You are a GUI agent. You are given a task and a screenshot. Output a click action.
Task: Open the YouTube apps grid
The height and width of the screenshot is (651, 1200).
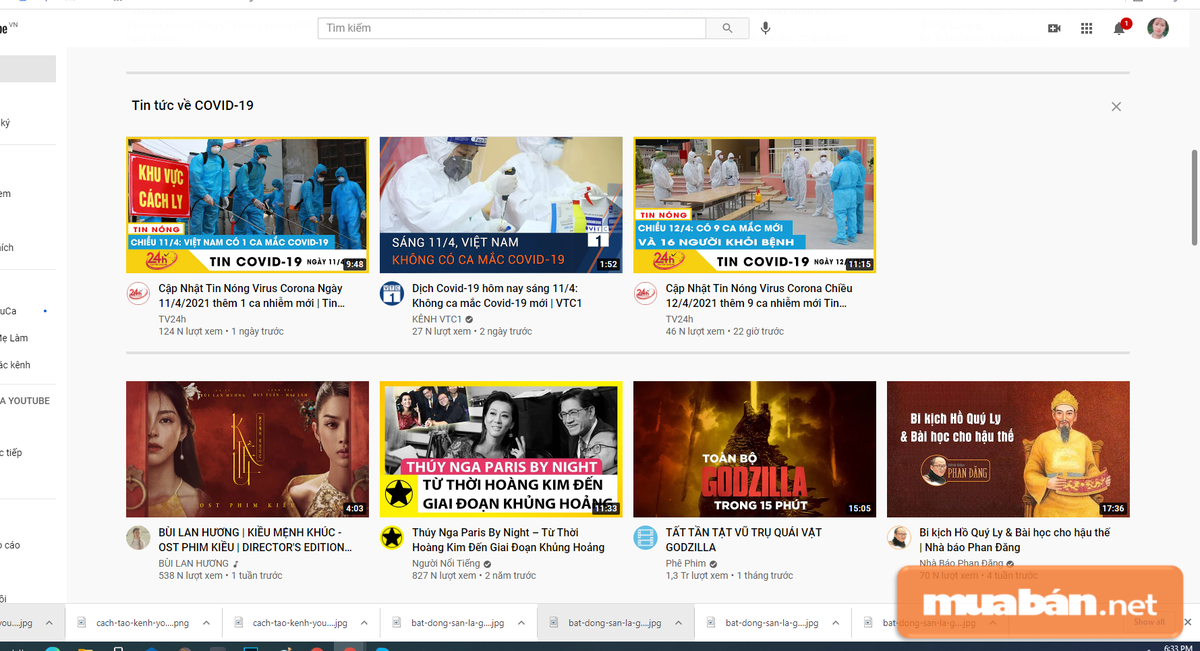pyautogui.click(x=1087, y=28)
